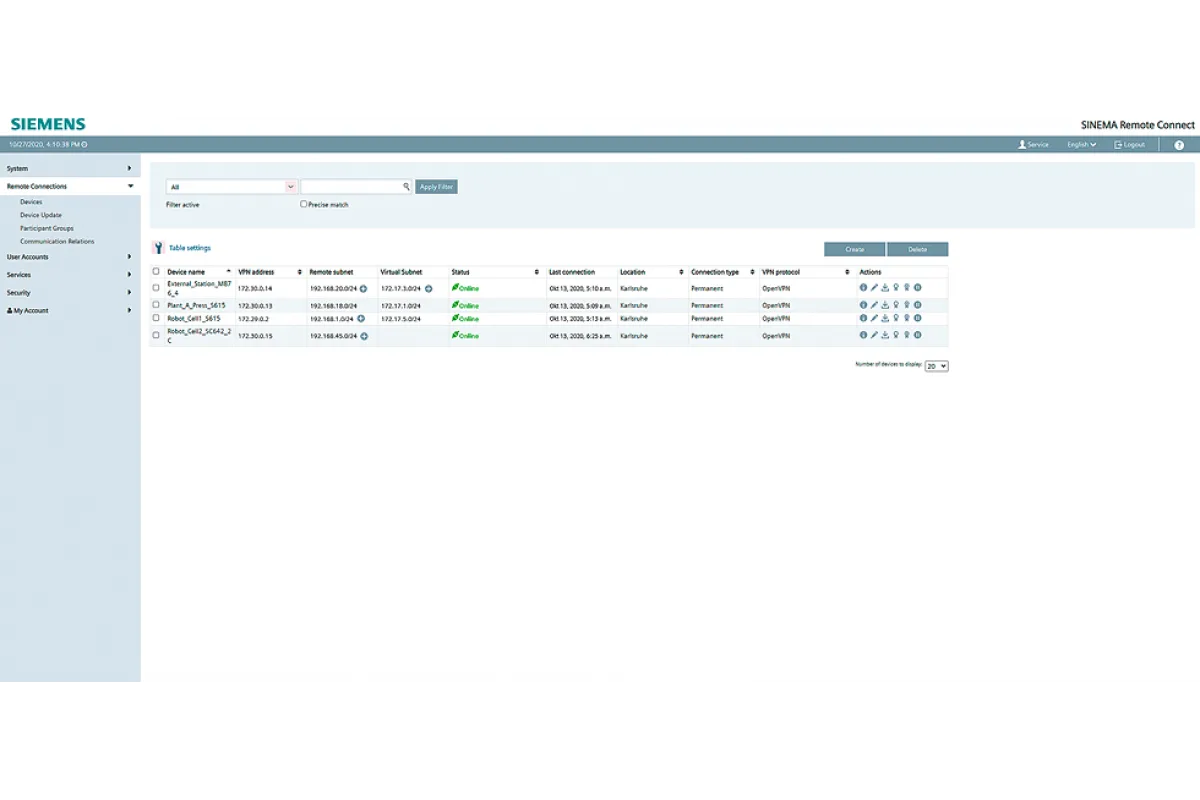Show info for Robot_Cell2_SC642_2C device
1200x800 pixels.
coord(863,335)
